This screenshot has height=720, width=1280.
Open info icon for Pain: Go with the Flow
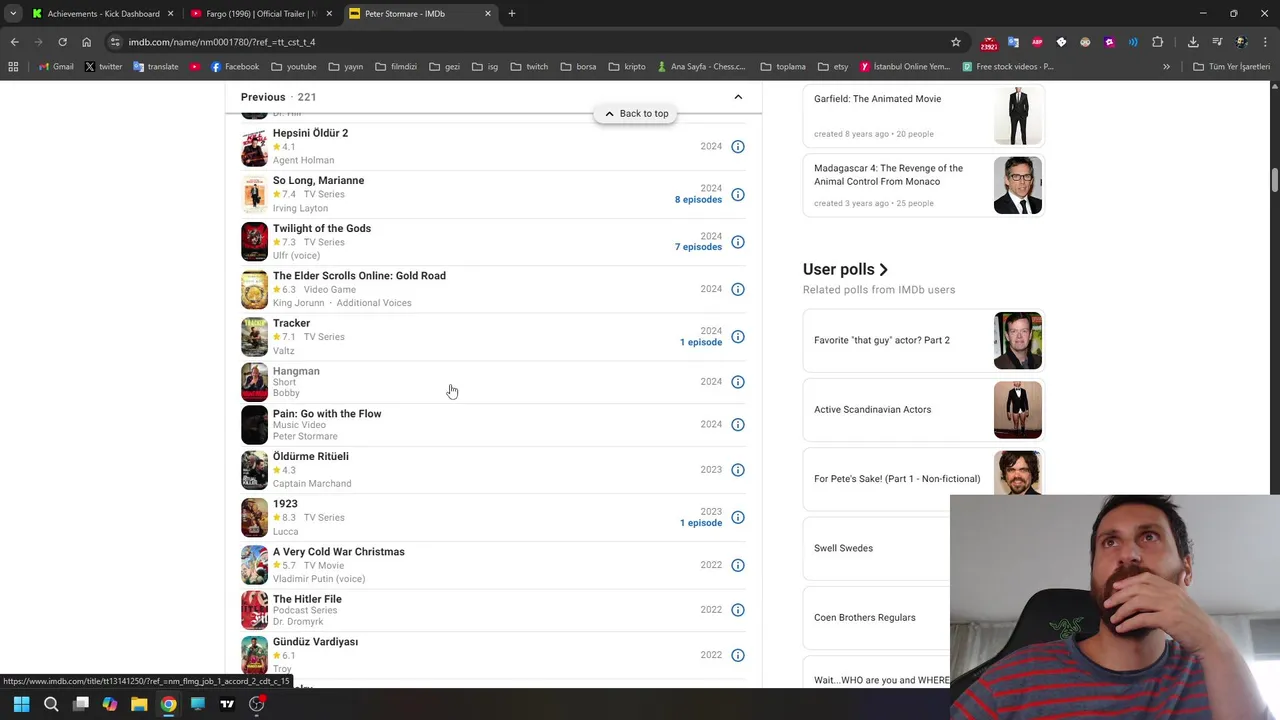[x=738, y=425]
